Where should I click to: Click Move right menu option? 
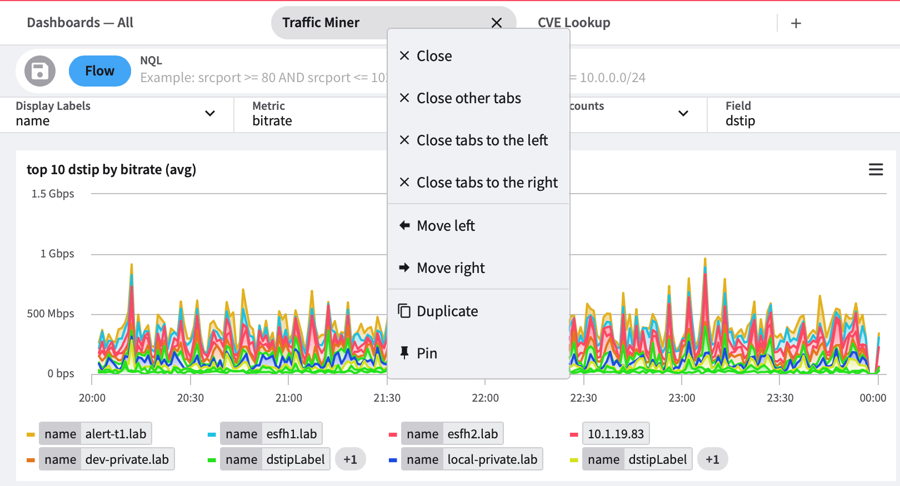pos(450,268)
